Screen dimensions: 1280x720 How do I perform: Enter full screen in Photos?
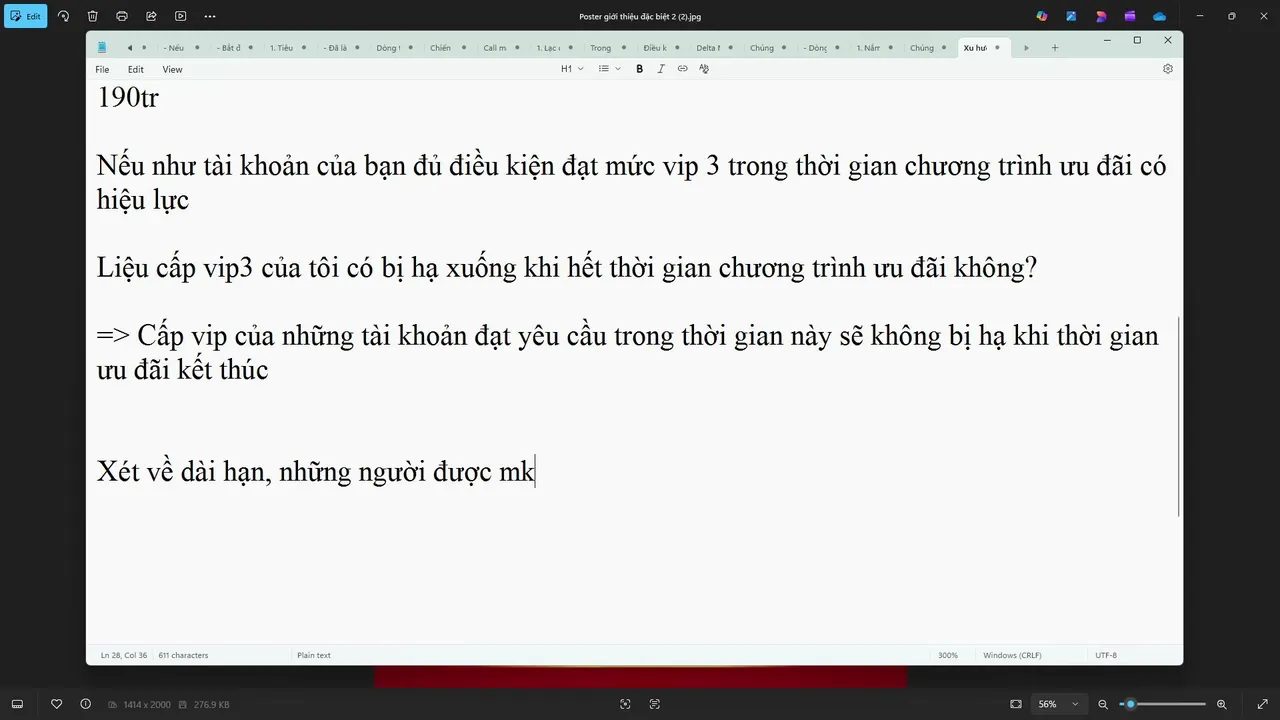1261,704
